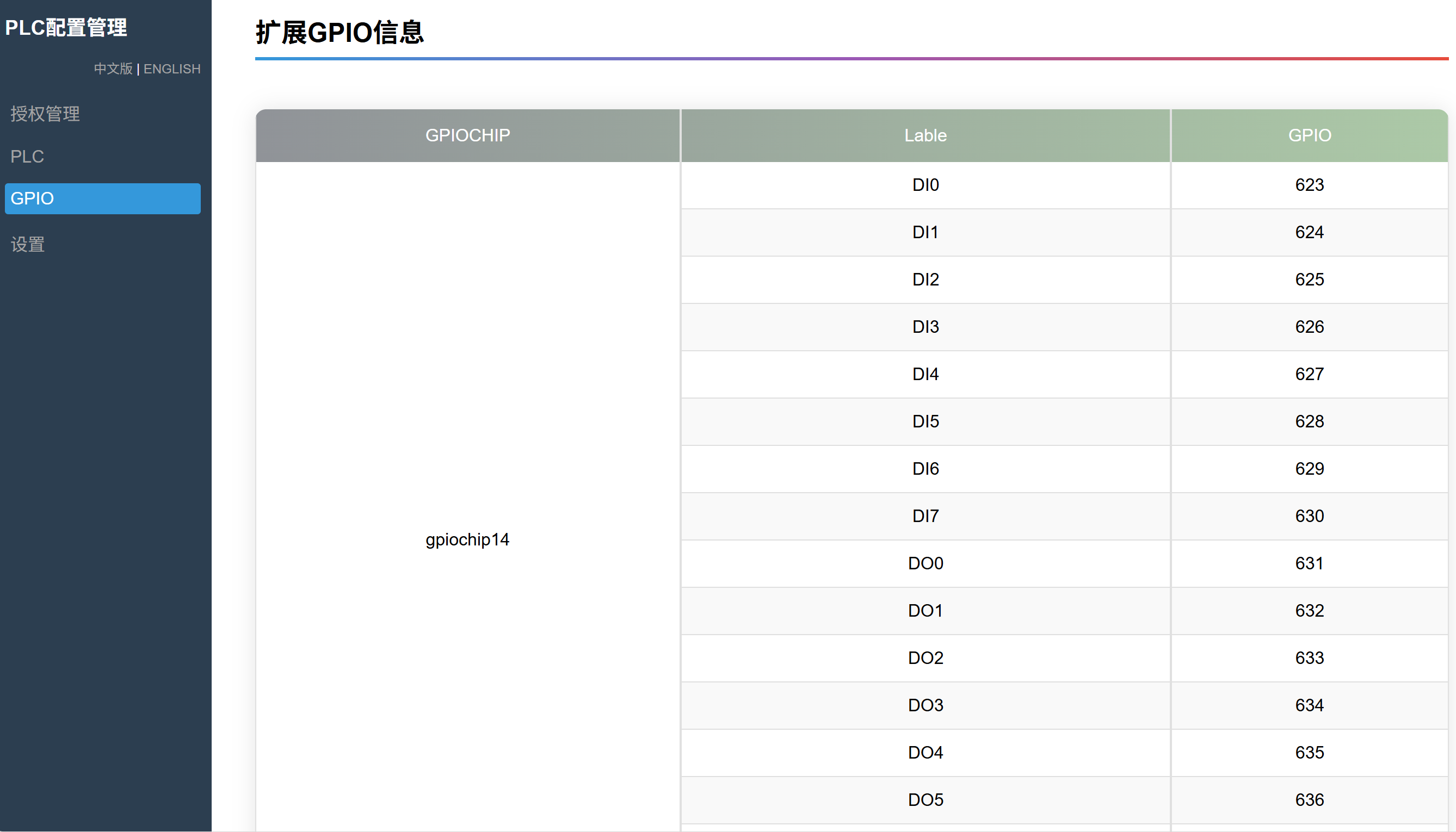Viewport: 1456px width, 832px height.
Task: Open the 授权管理 sidebar menu
Action: [x=45, y=114]
